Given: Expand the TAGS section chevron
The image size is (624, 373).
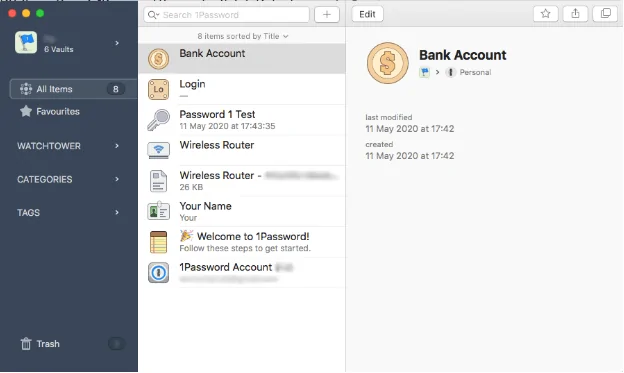Looking at the screenshot, I should coord(117,213).
